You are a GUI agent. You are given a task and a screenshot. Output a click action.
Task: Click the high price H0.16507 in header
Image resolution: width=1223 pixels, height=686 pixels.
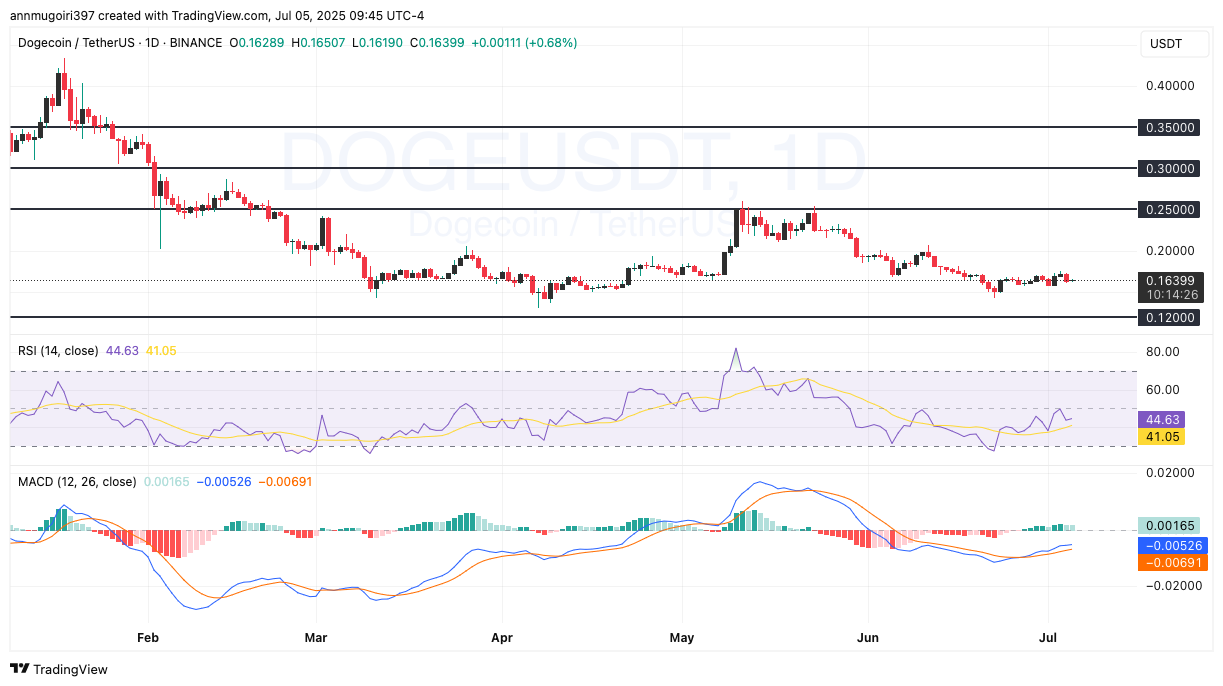318,43
